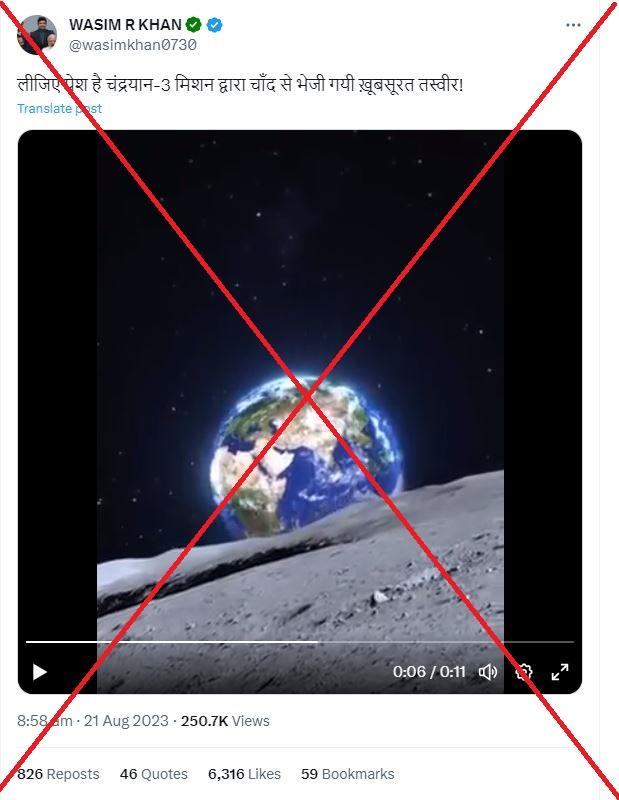Open the 59 Bookmarks count
This screenshot has width=619, height=800.
tap(348, 774)
